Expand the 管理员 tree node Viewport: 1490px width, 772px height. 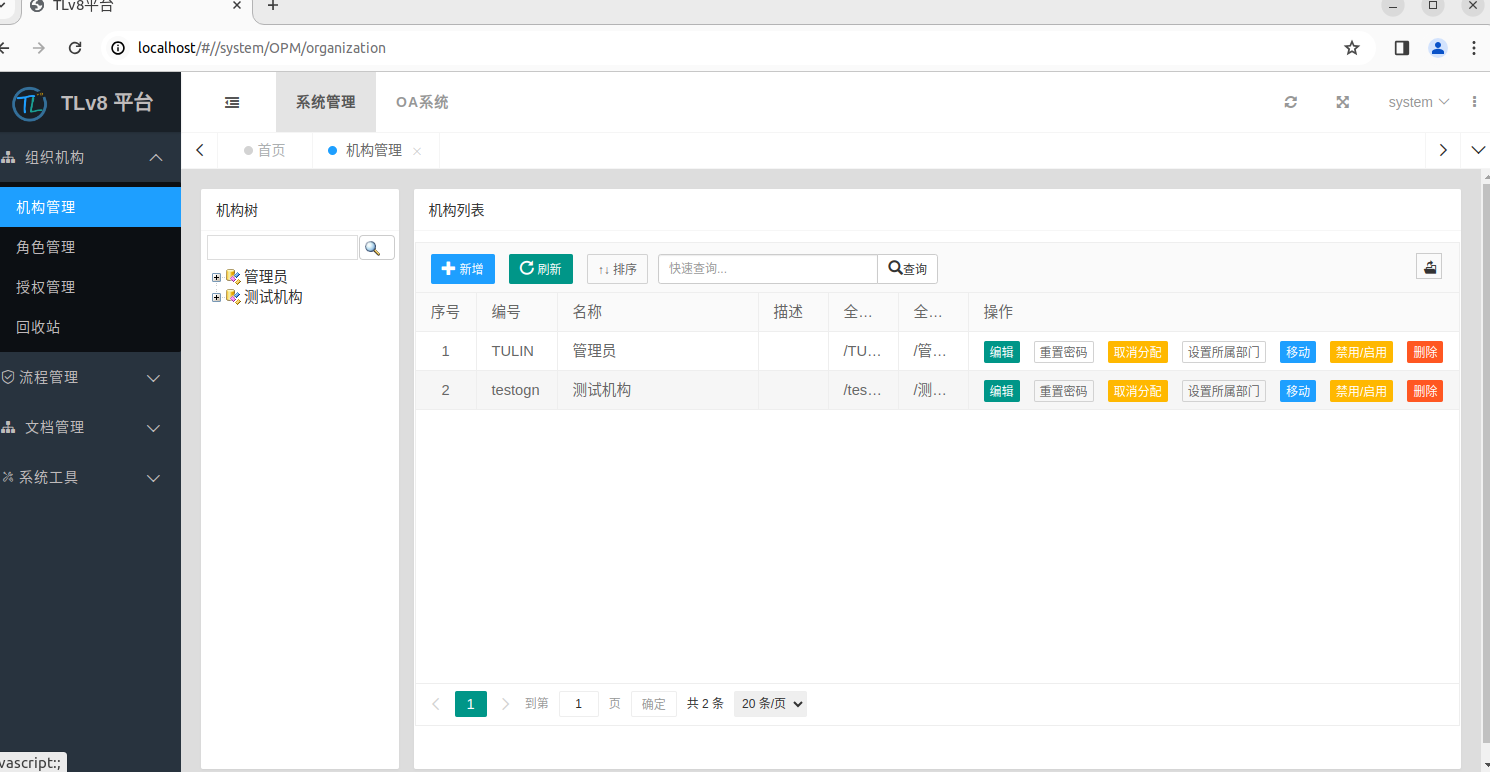coord(216,277)
